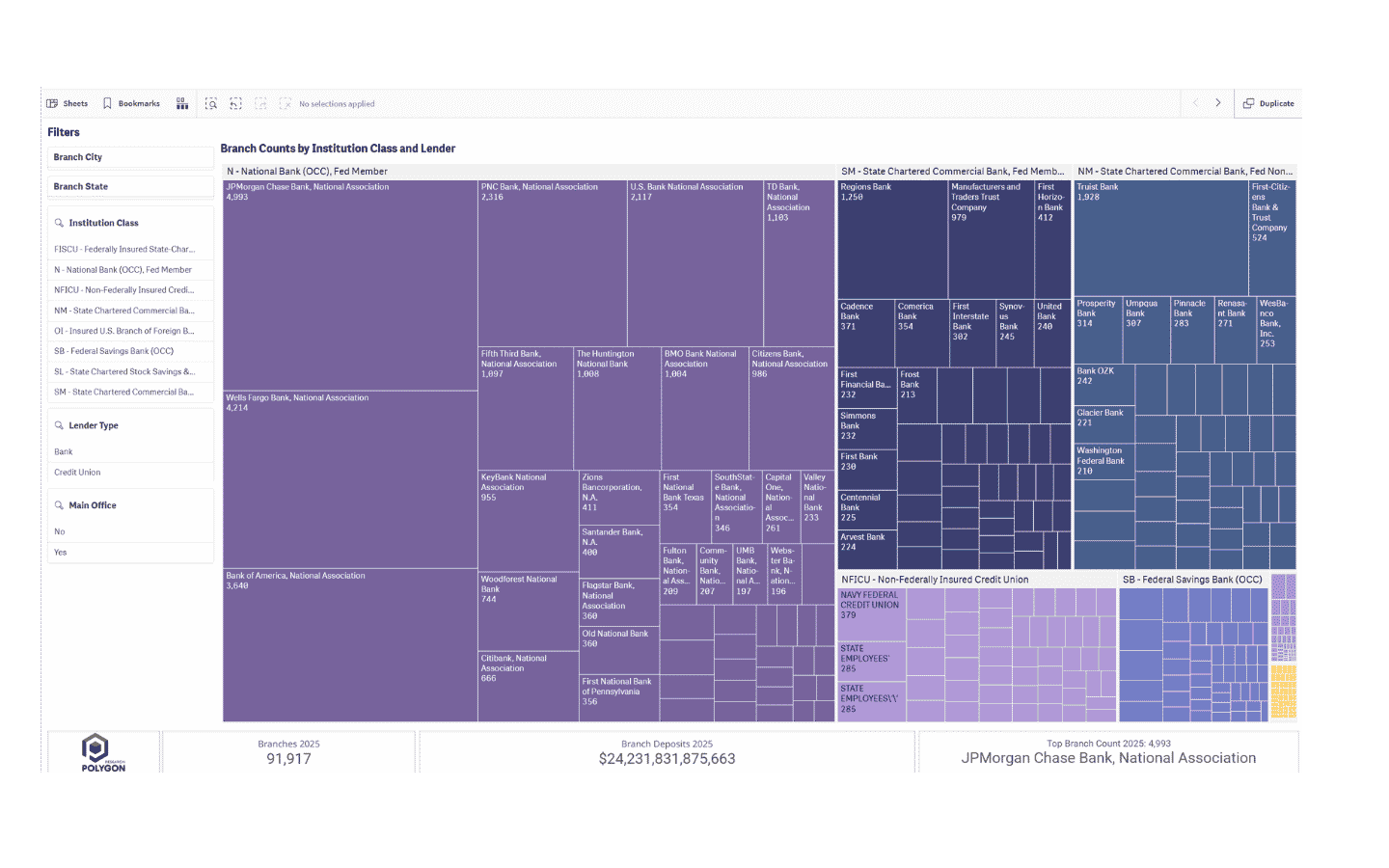This screenshot has width=1389, height=868.
Task: Click the TD Bank treemap tile
Action: pos(799,264)
